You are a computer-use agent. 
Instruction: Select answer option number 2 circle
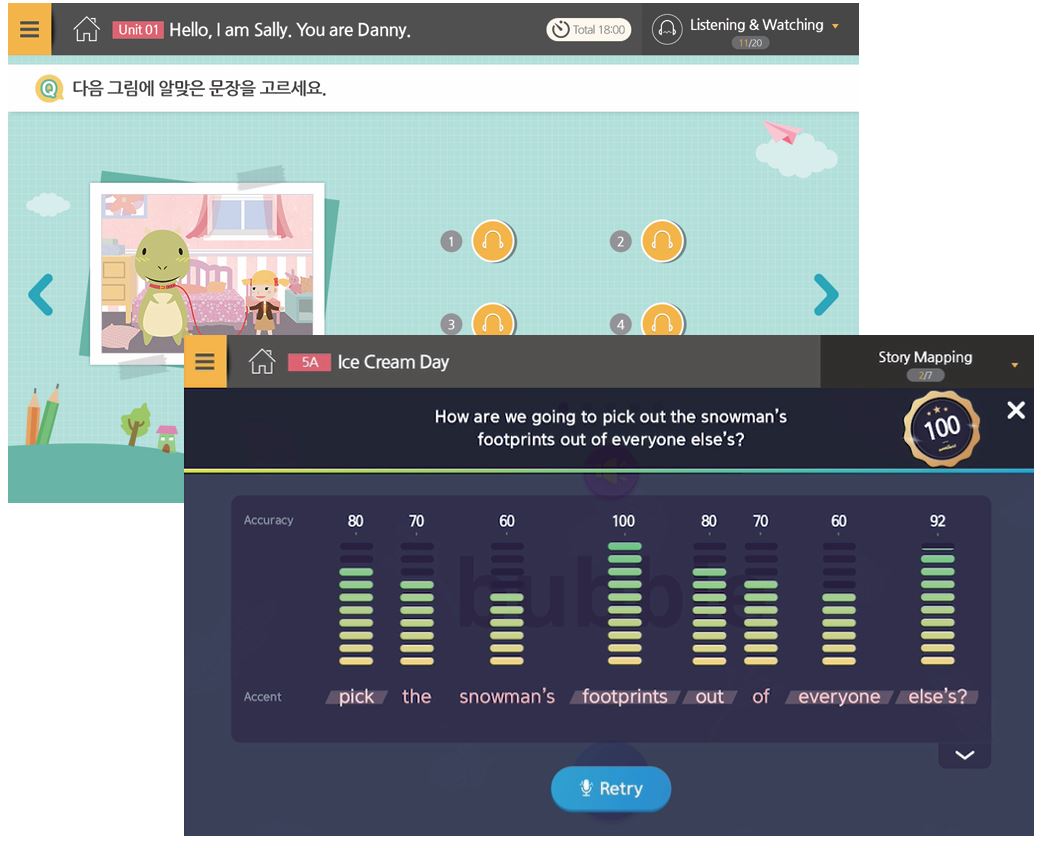621,241
